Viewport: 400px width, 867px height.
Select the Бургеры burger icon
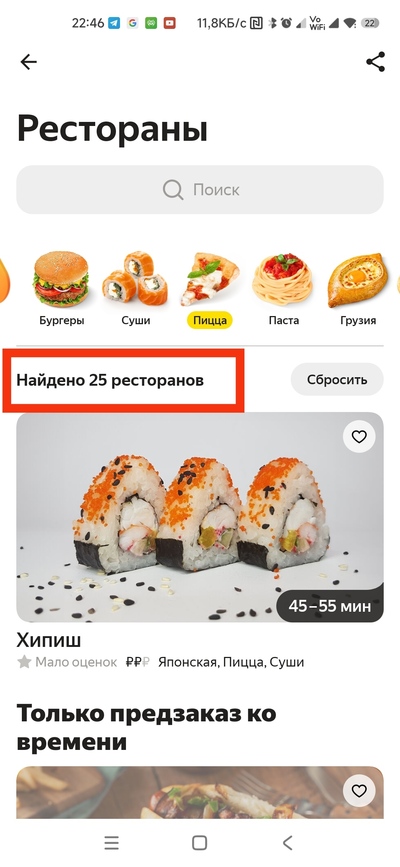[61, 279]
